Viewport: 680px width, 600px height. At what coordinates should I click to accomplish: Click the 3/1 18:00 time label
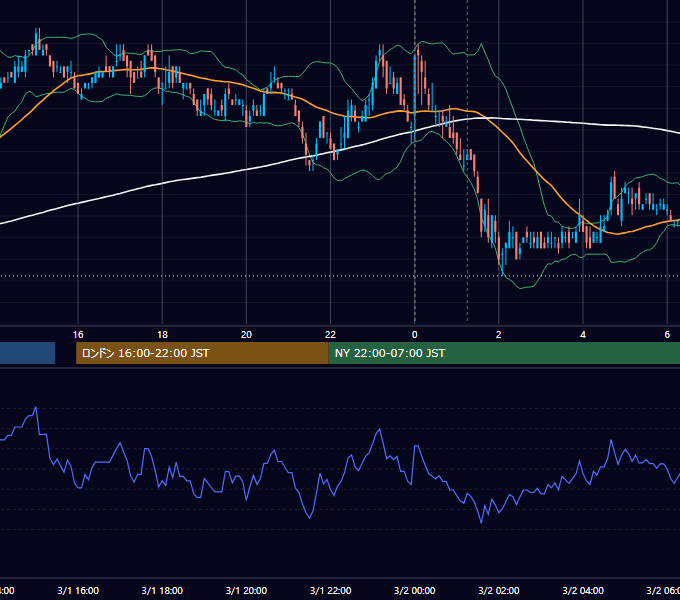pyautogui.click(x=162, y=590)
